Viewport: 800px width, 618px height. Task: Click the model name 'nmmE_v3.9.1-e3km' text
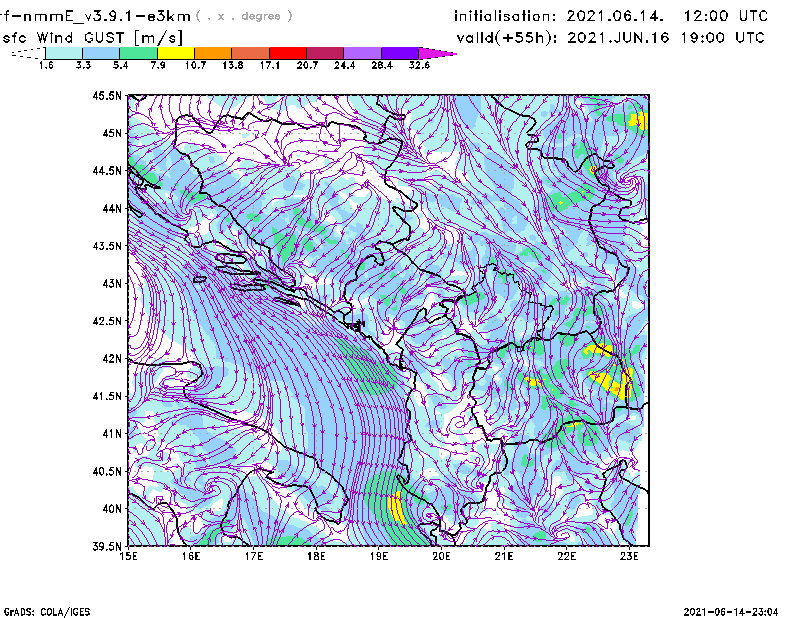tap(107, 16)
